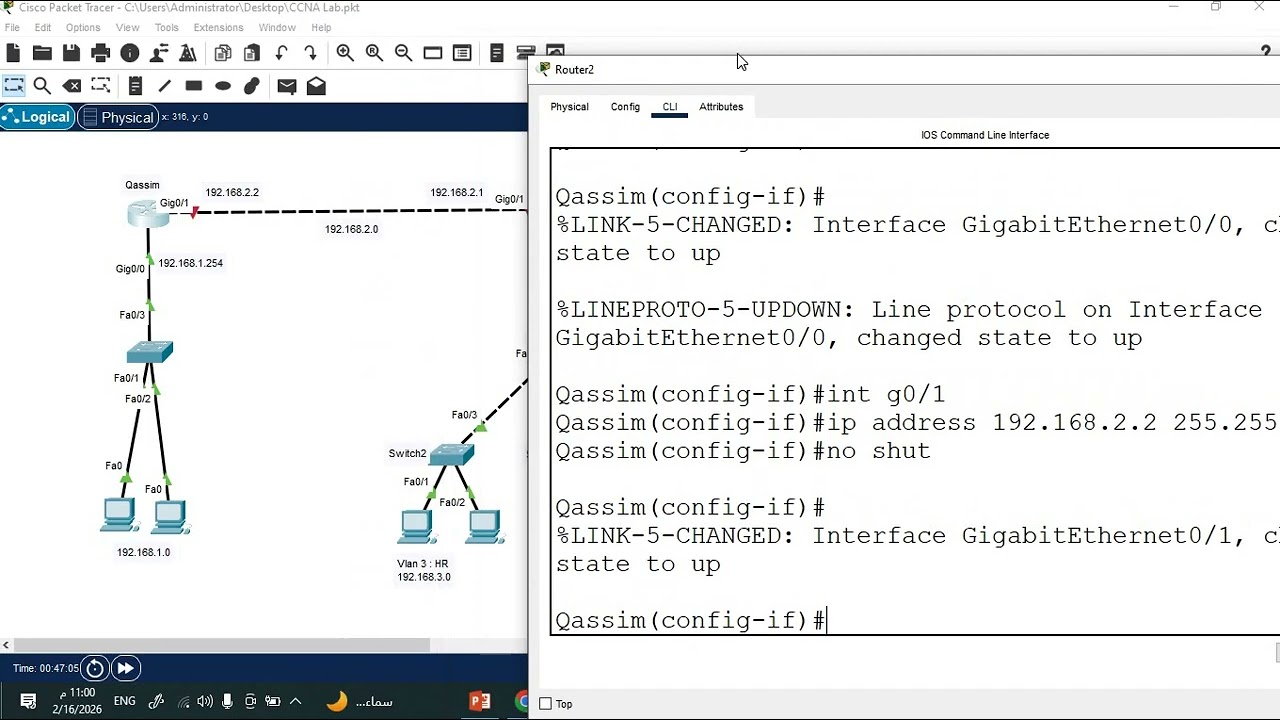Open the Extensions menu
The width and height of the screenshot is (1280, 720).
coord(218,28)
